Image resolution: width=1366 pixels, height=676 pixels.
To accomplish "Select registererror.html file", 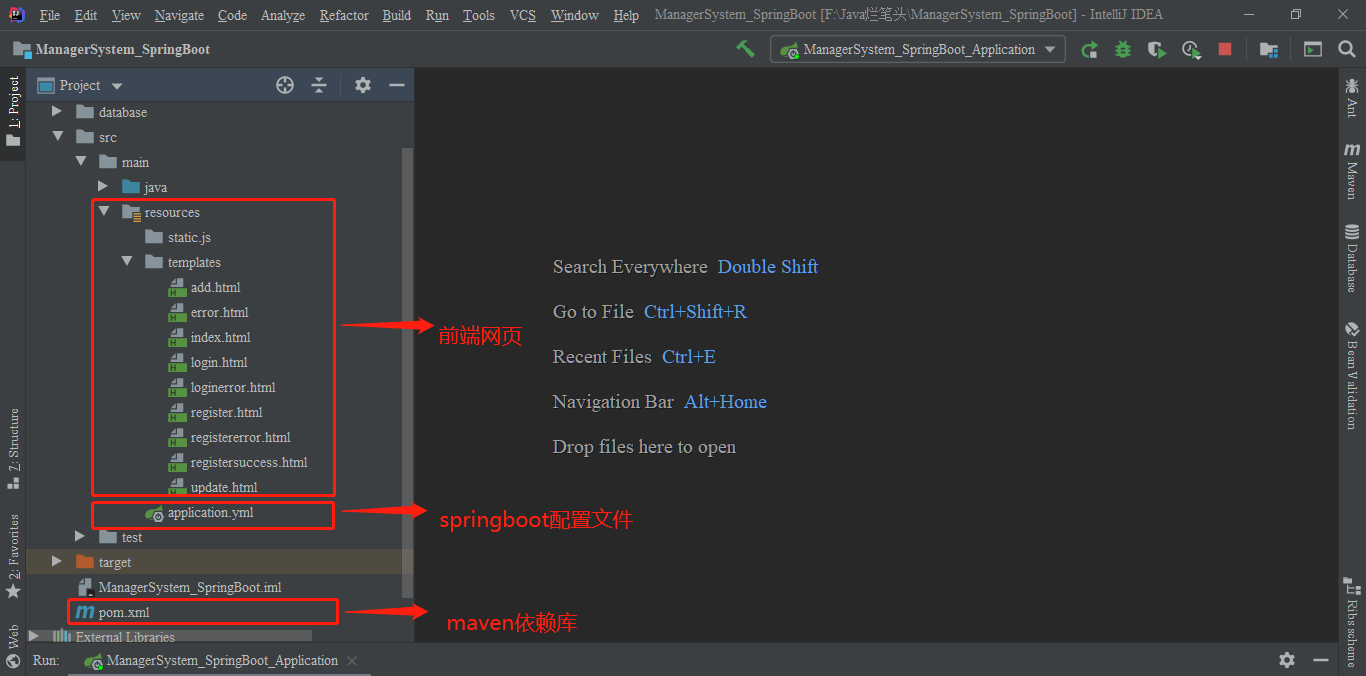I will tap(240, 437).
